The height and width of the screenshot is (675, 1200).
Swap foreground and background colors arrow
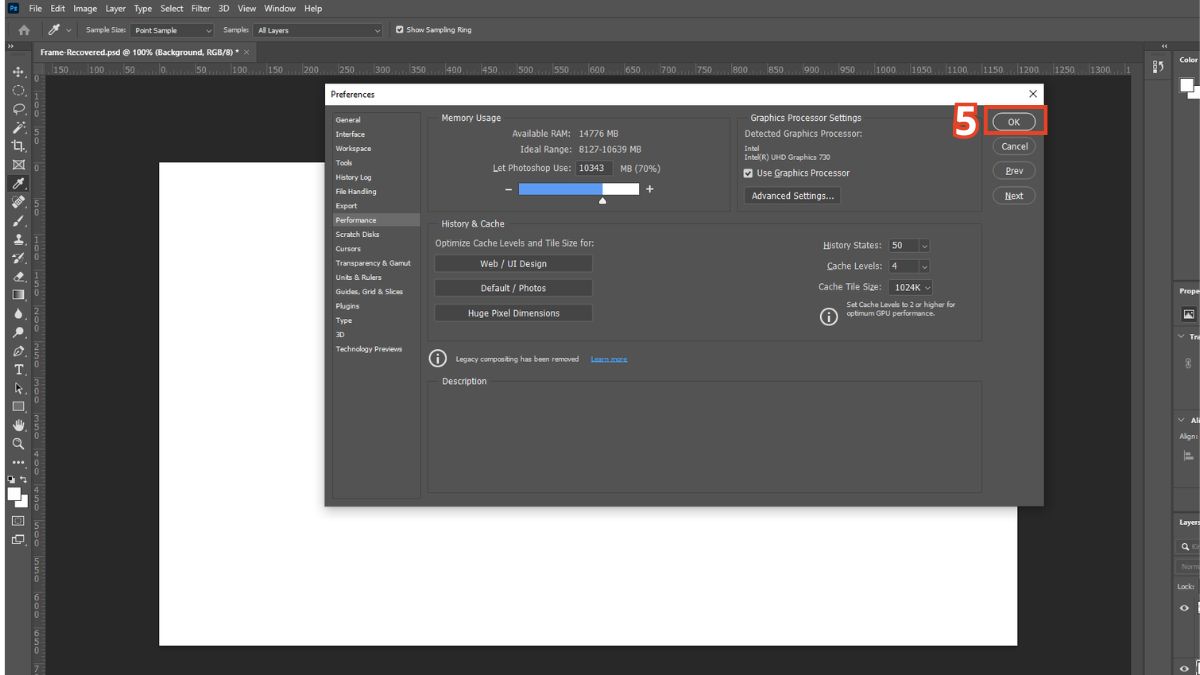pos(25,479)
